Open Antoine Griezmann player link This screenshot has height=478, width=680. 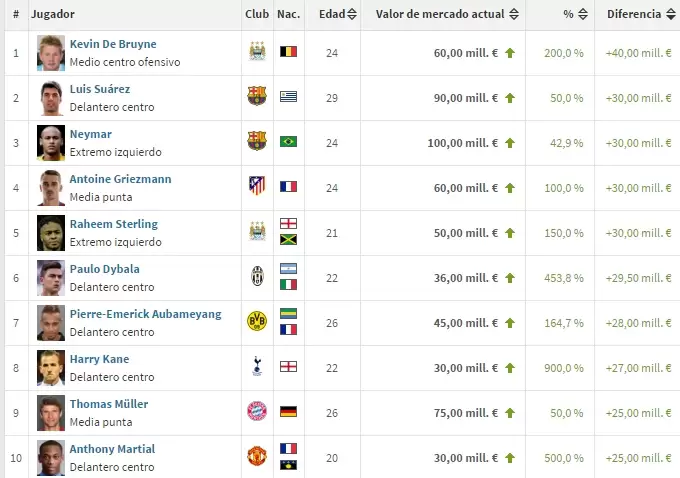(x=120, y=179)
